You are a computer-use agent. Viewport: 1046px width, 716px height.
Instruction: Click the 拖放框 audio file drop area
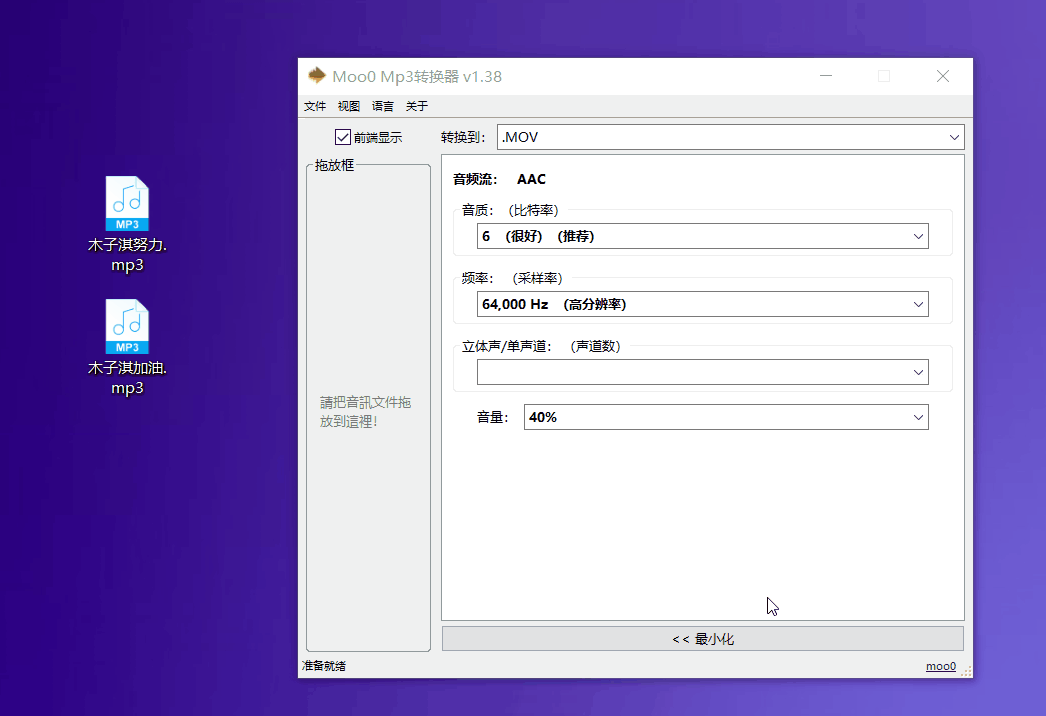(368, 408)
